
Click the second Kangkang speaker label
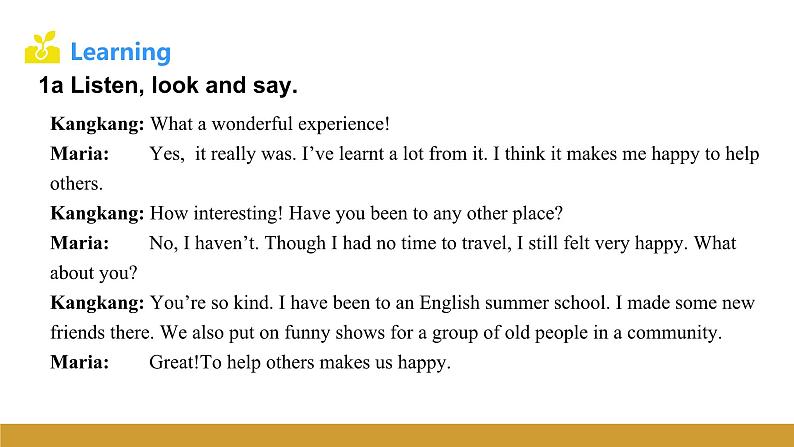(x=97, y=213)
